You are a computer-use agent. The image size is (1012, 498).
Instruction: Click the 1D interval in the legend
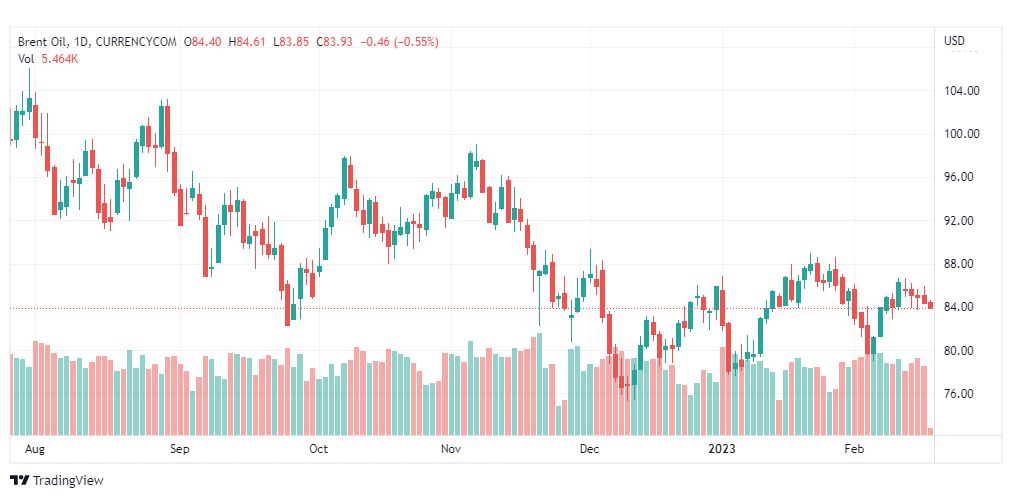(82, 42)
